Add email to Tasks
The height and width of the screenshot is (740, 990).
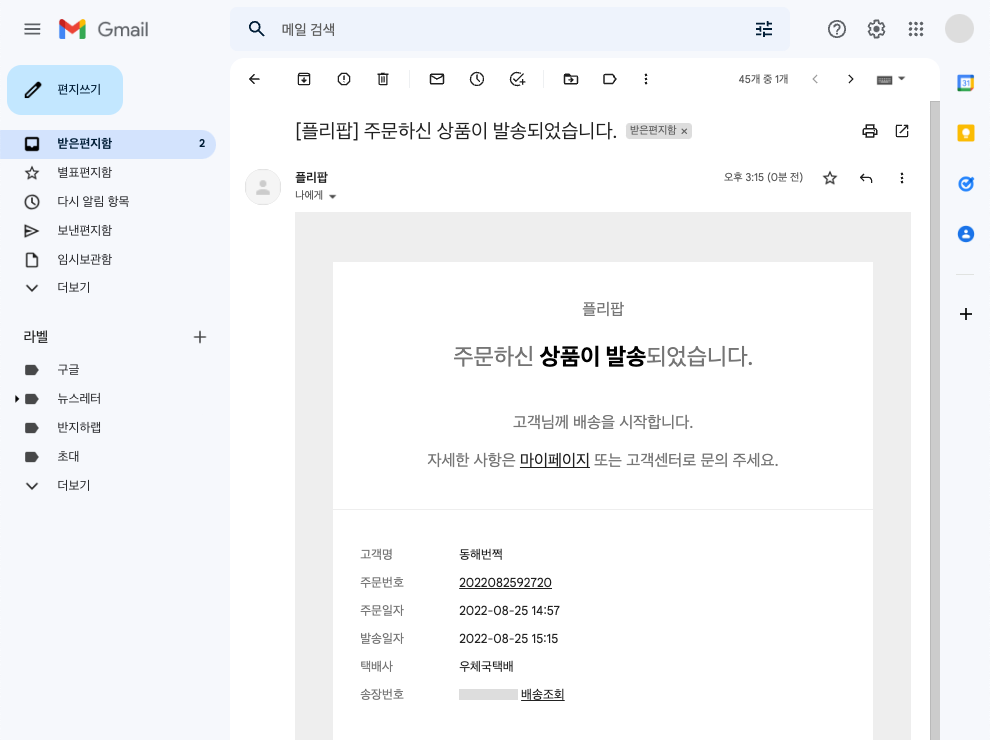(517, 79)
